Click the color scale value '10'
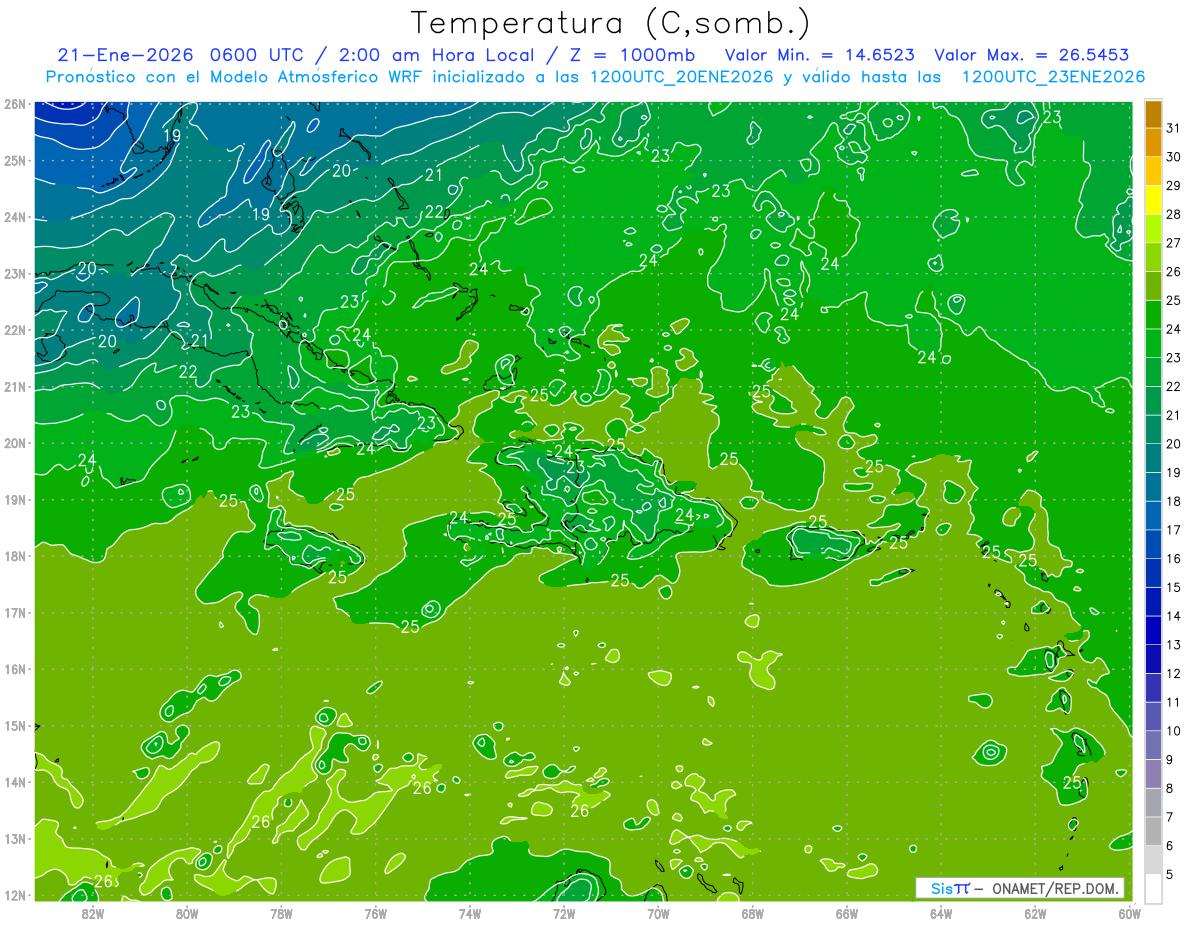The image size is (1200, 927). pyautogui.click(x=1173, y=731)
